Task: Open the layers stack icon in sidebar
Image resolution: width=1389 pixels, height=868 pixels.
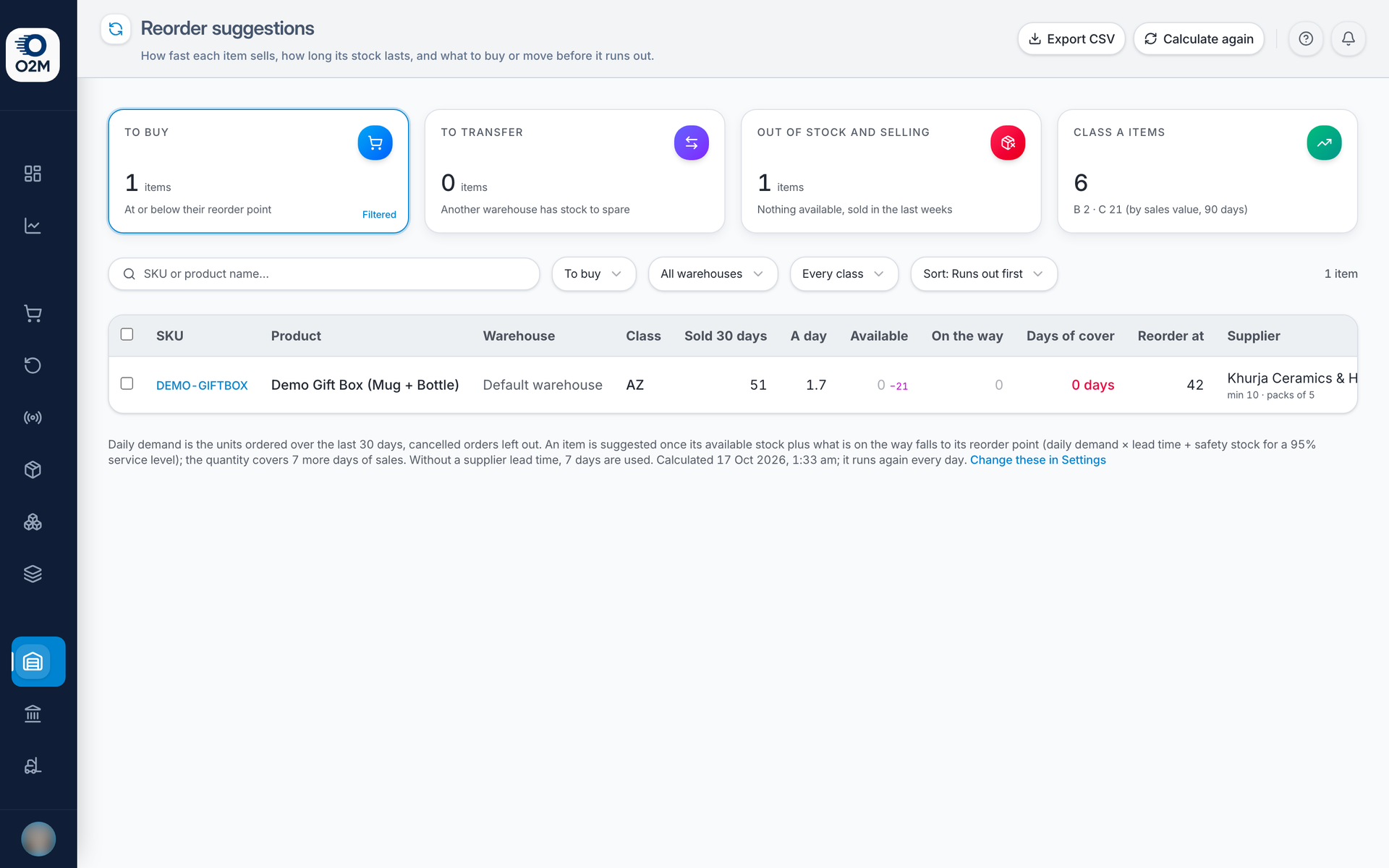Action: [x=33, y=574]
